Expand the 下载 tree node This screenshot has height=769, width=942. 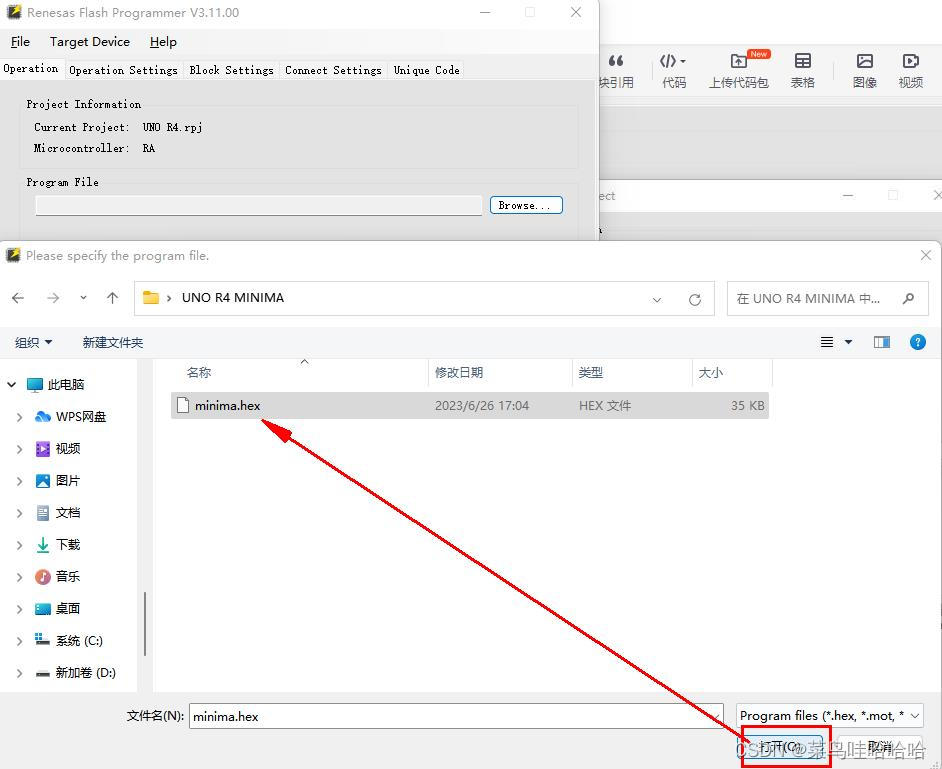(x=19, y=545)
